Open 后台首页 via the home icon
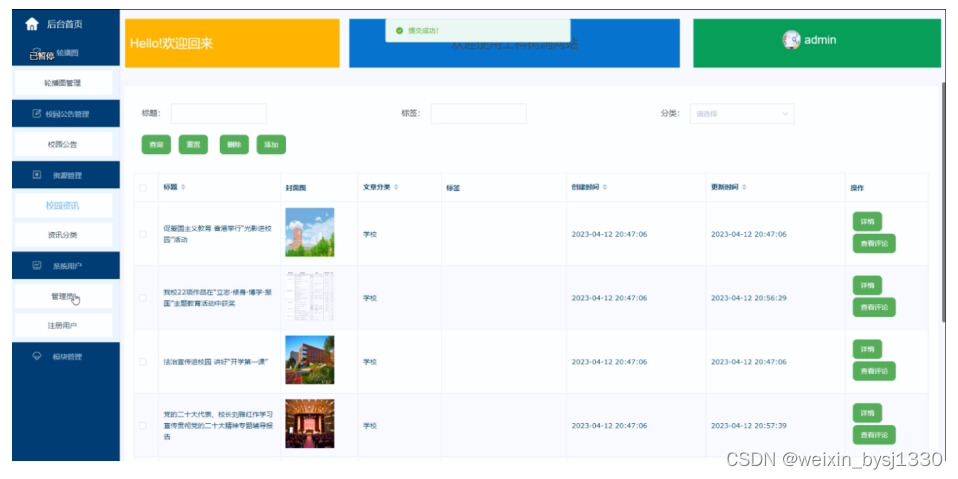The image size is (958, 479). (32, 24)
